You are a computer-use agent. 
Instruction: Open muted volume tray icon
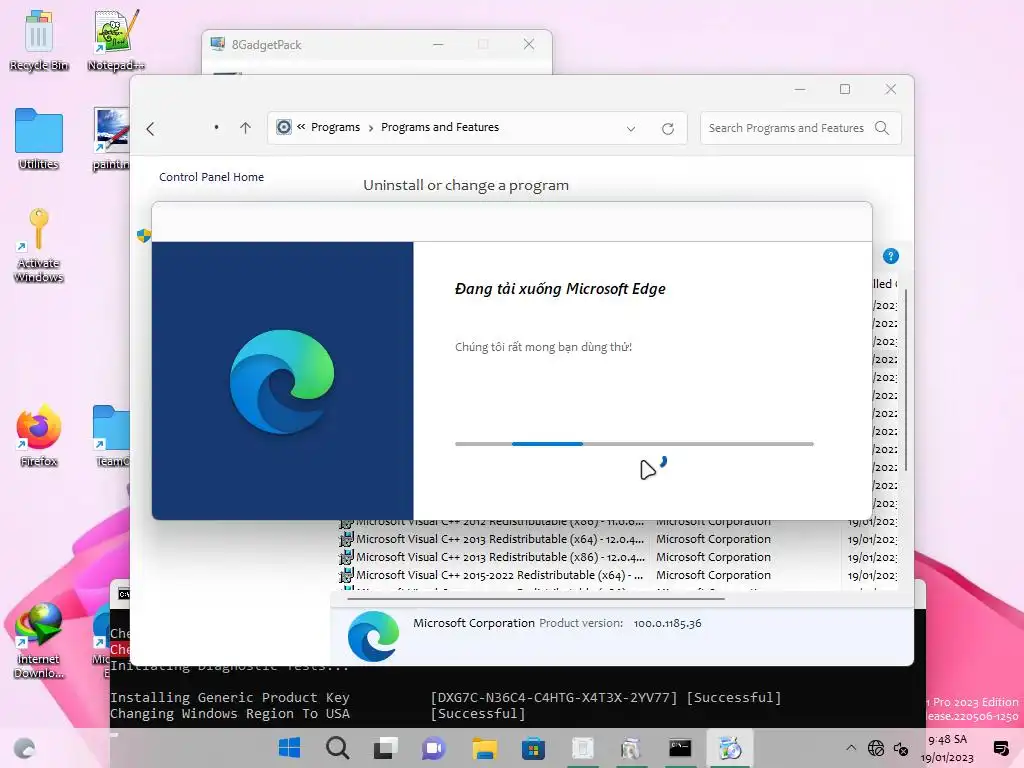[901, 748]
